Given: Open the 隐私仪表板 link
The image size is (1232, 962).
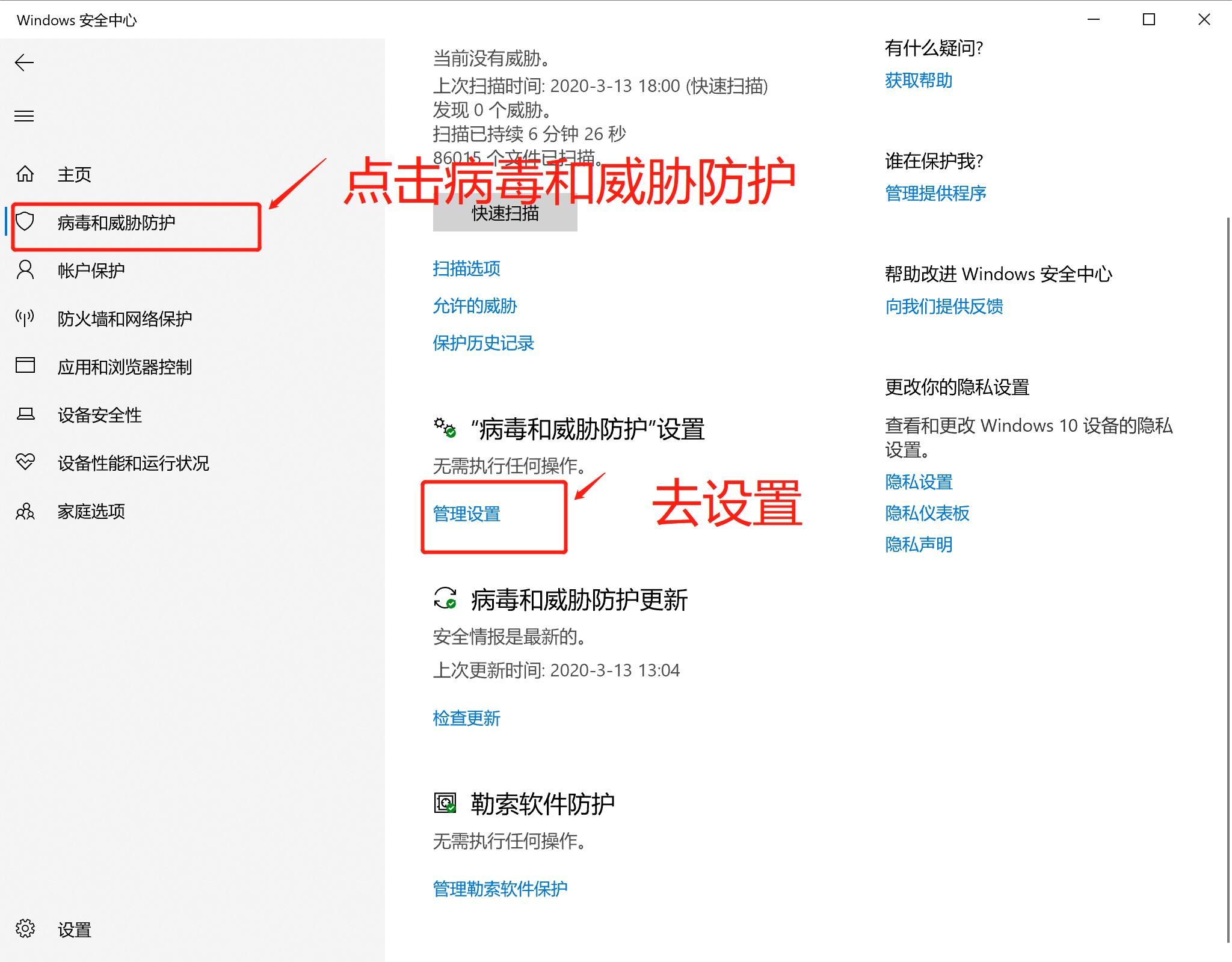Looking at the screenshot, I should click(x=927, y=513).
